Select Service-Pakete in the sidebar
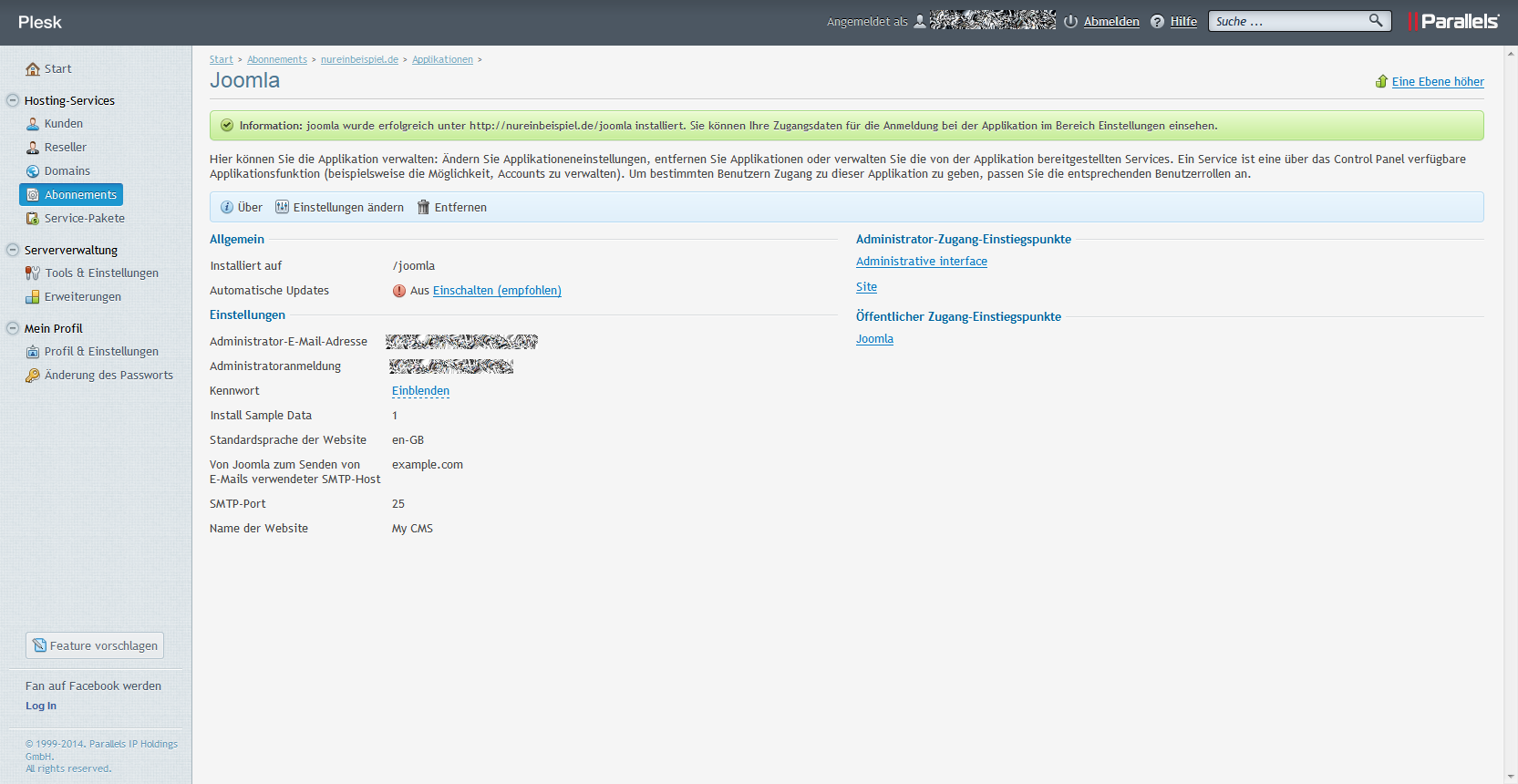The image size is (1518, 784). click(85, 219)
